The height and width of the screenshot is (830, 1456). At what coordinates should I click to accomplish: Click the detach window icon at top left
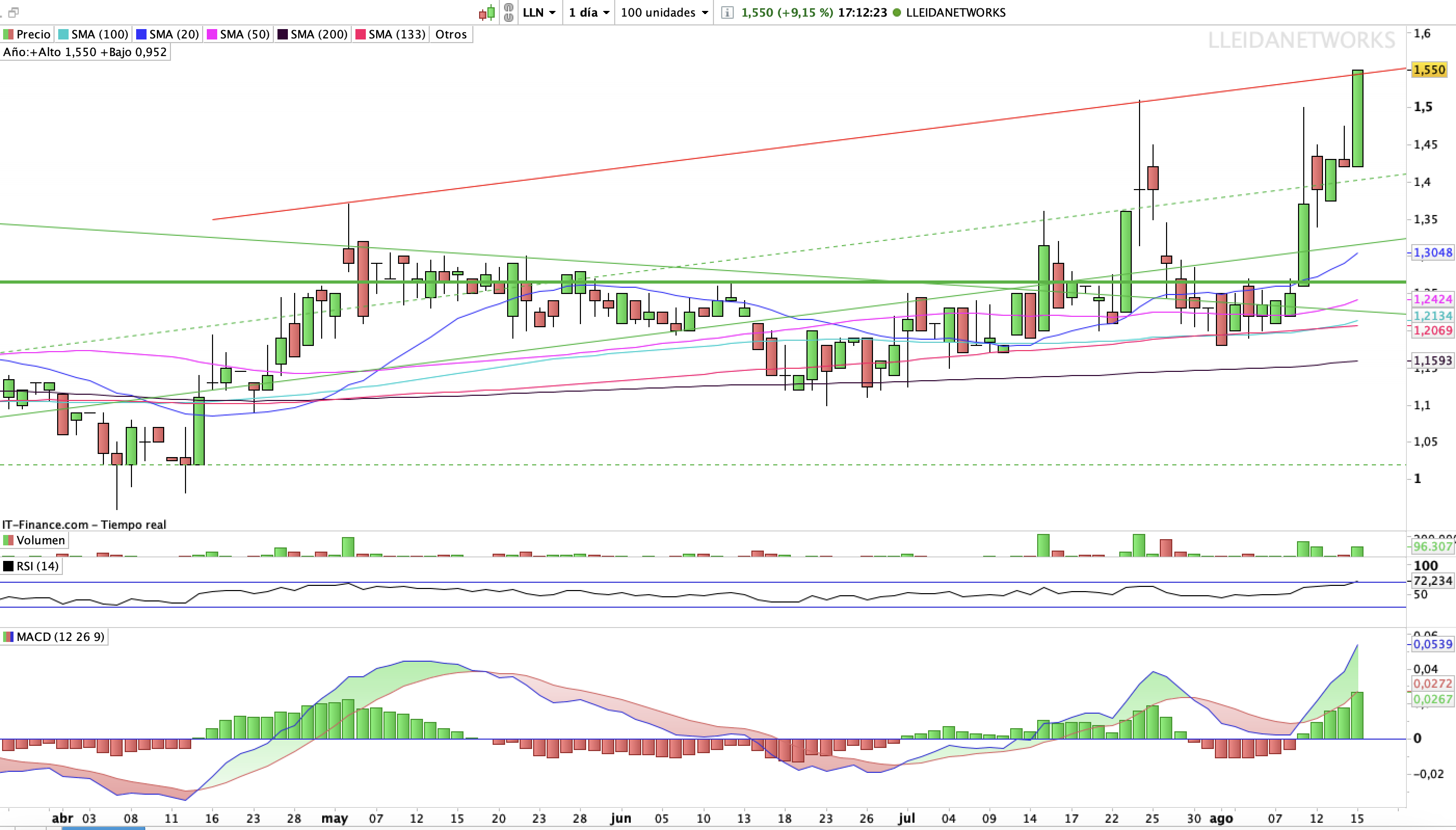pyautogui.click(x=14, y=12)
